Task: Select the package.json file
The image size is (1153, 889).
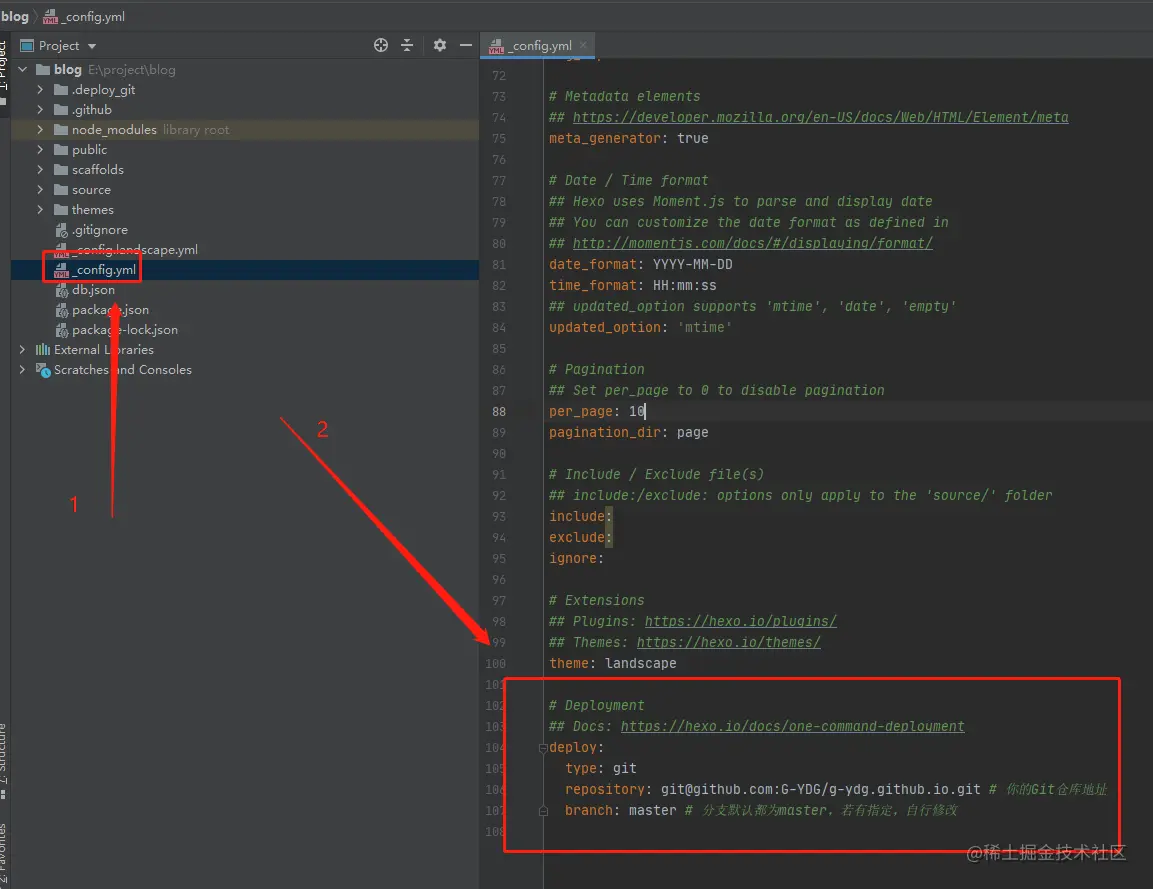Action: click(x=110, y=310)
